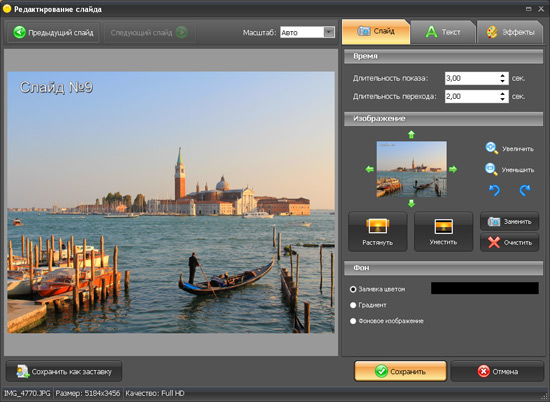Click the green up arrow above thumbnail
This screenshot has height=402, width=550.
[x=411, y=134]
